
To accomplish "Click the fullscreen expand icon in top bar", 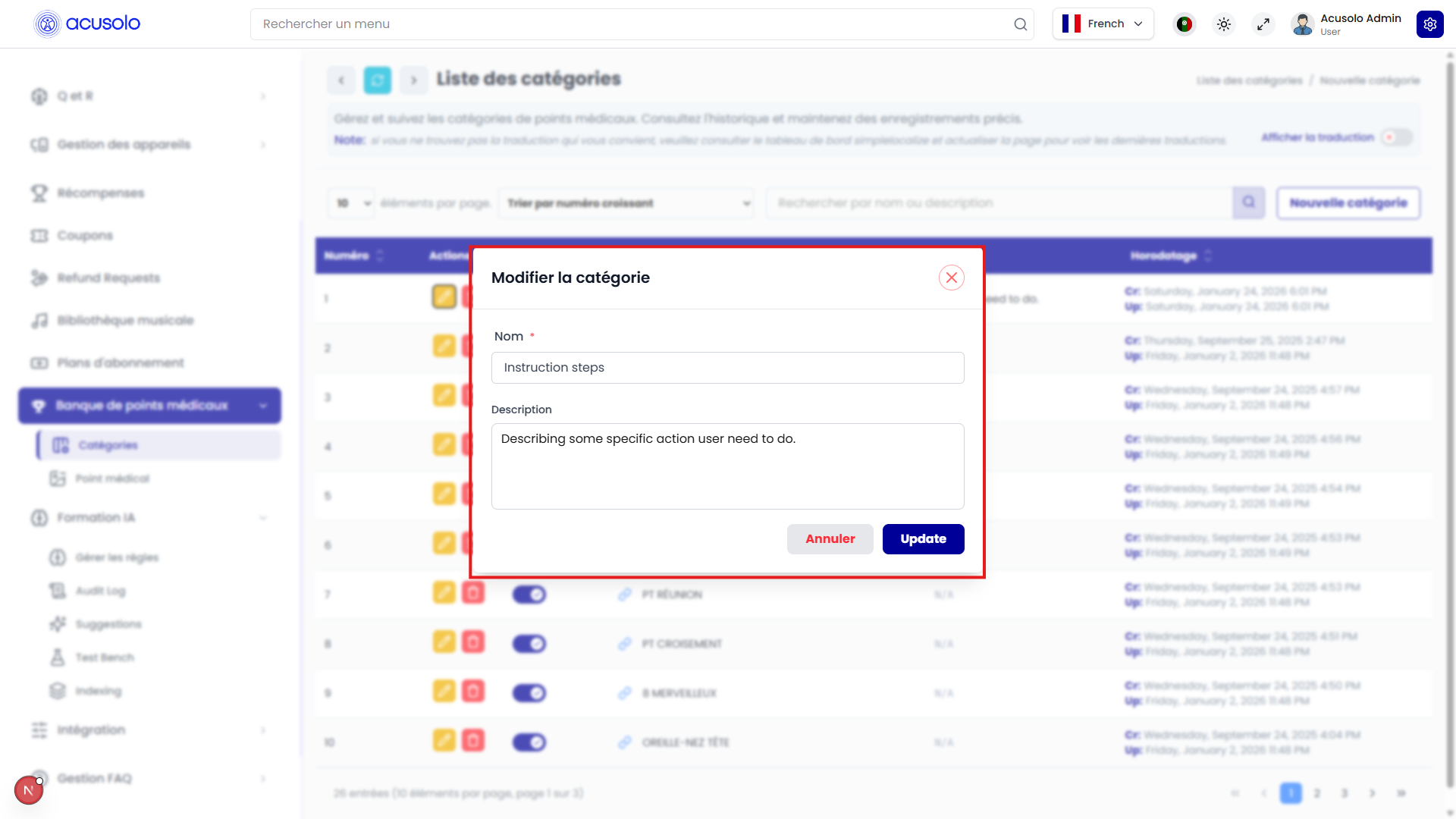I will (1263, 24).
